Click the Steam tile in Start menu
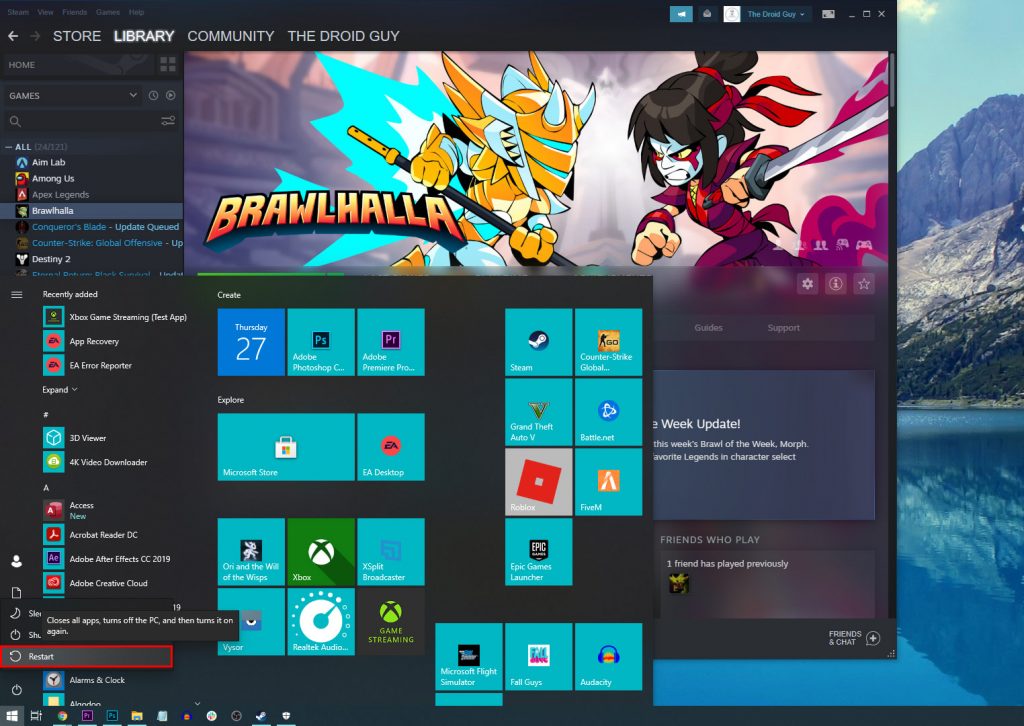This screenshot has width=1024, height=726. [539, 342]
